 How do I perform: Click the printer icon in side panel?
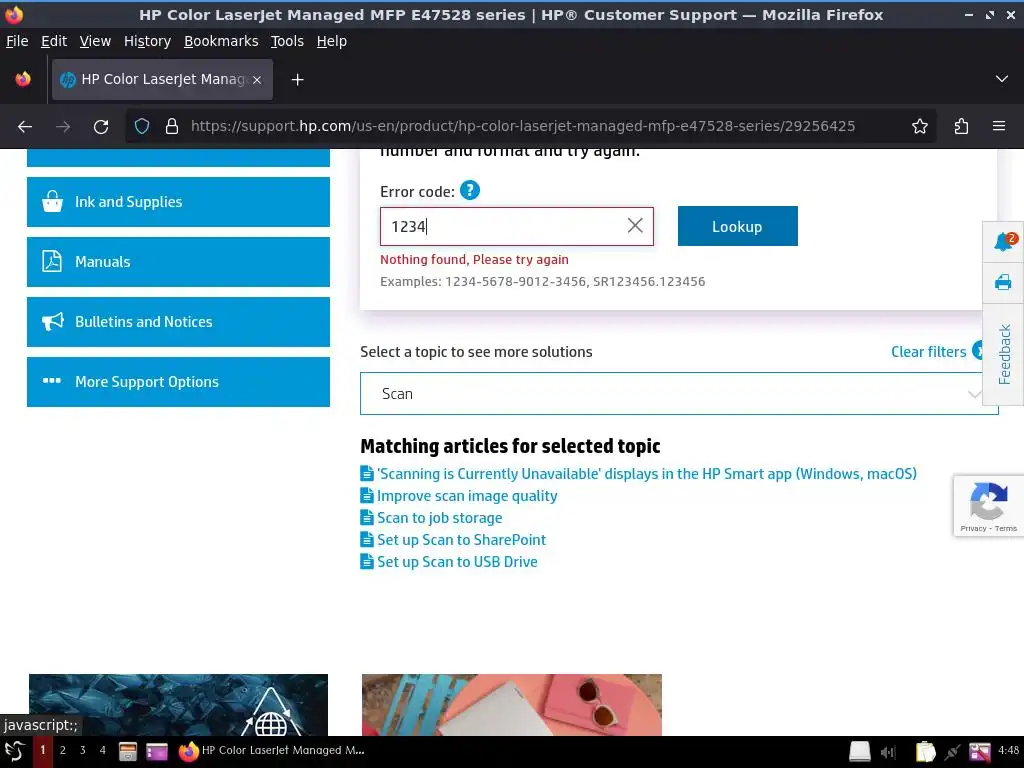1003,282
